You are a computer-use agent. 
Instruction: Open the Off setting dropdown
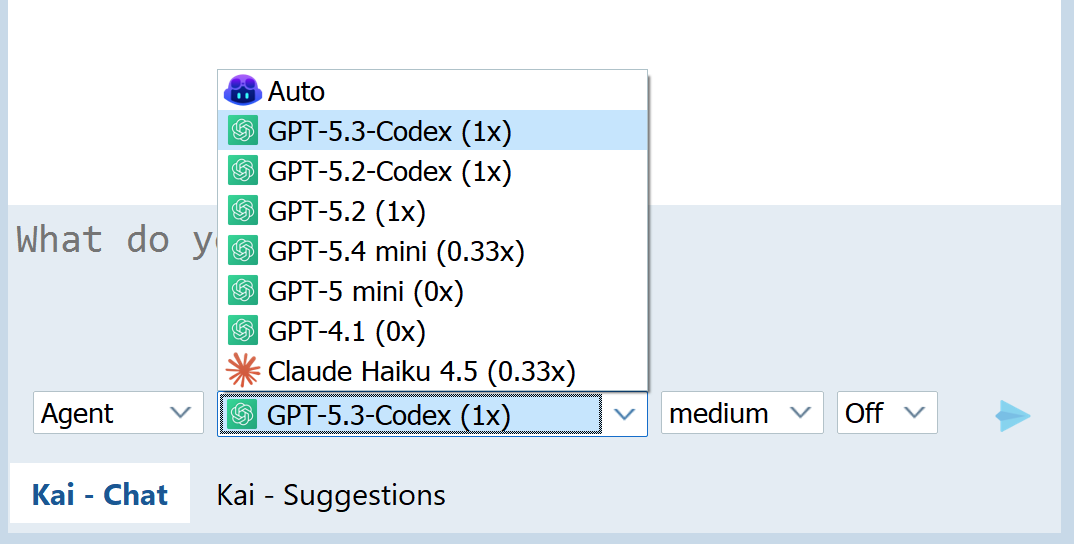(x=887, y=412)
